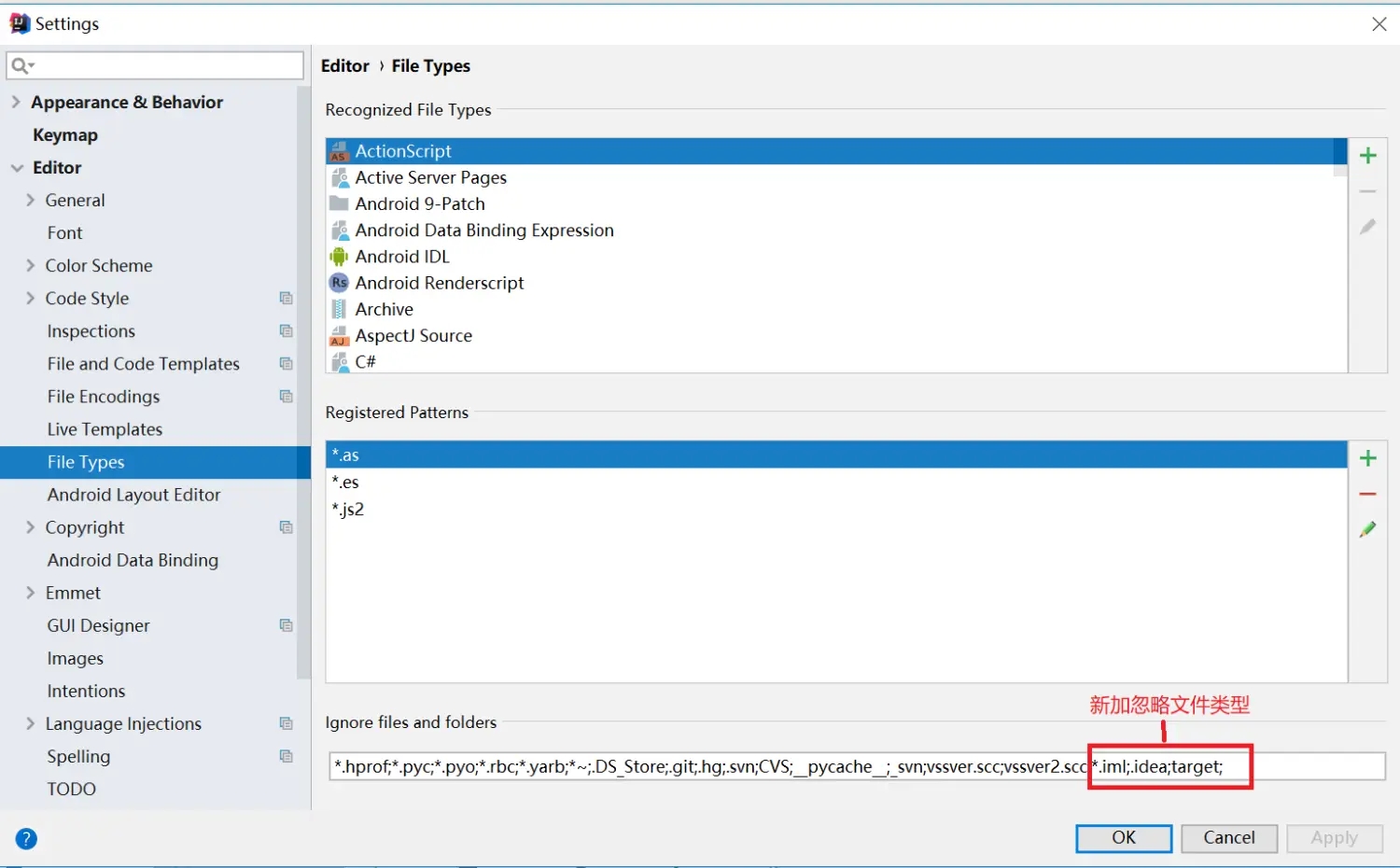Expand the Language Injections node
Image resolution: width=1400 pixels, height=868 pixels.
point(31,723)
